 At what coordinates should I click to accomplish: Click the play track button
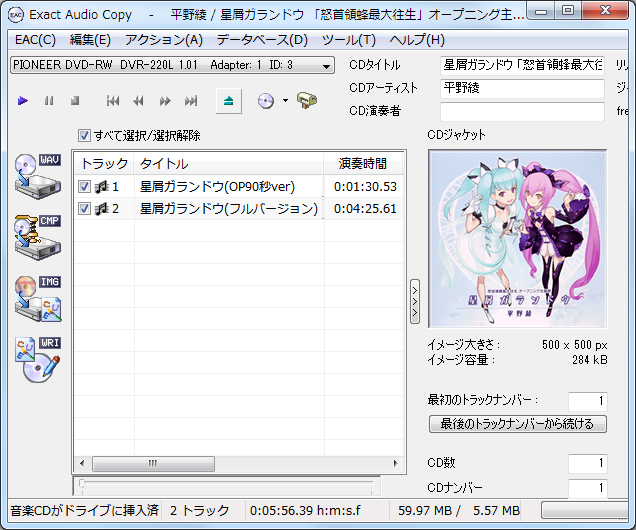tap(23, 101)
